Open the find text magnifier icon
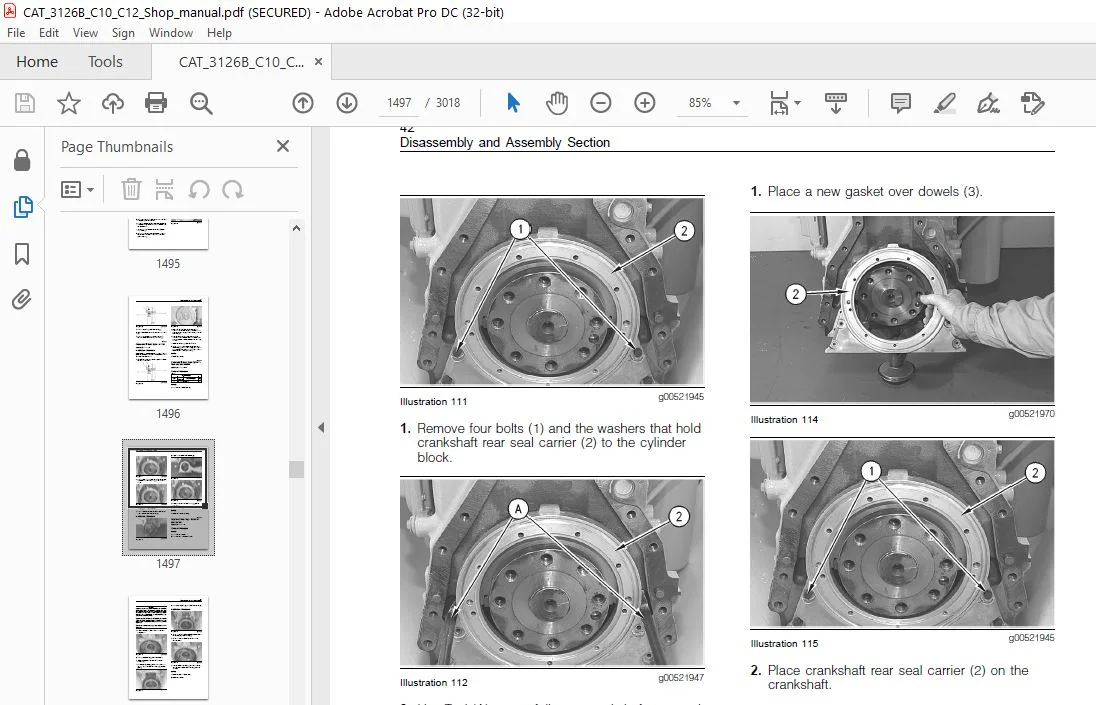 201,103
